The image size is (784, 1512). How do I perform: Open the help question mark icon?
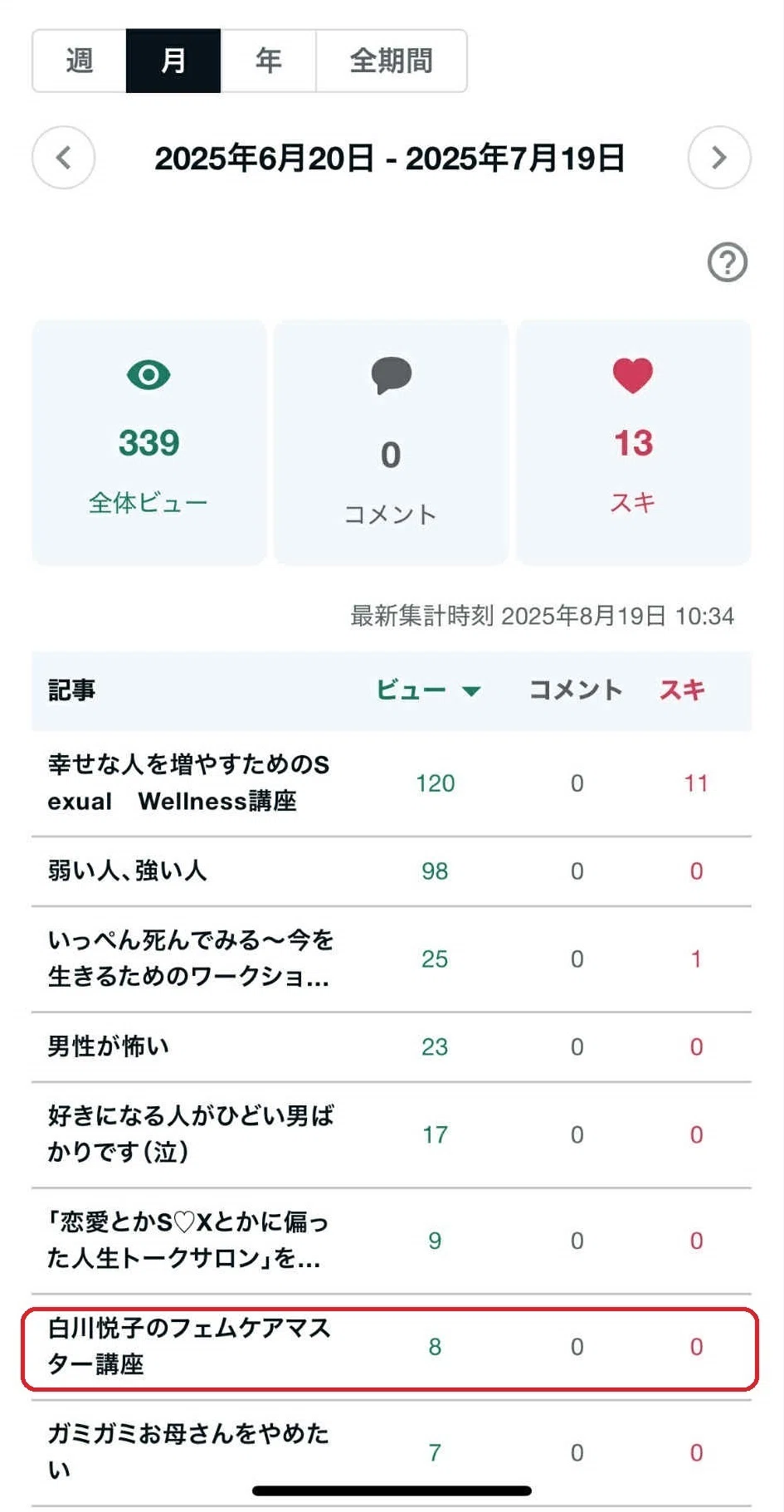[728, 262]
